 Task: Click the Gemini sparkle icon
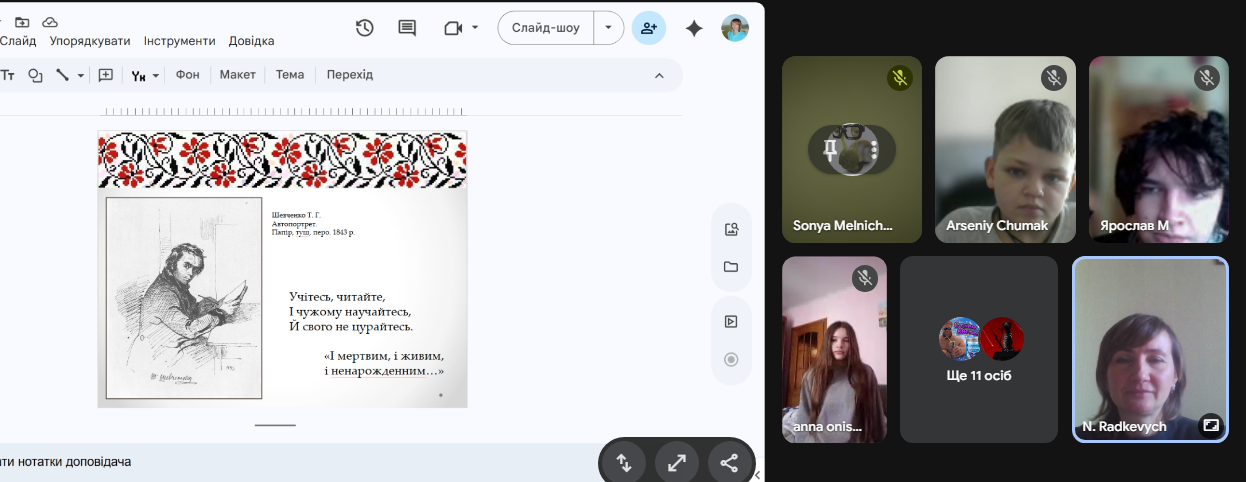point(694,28)
